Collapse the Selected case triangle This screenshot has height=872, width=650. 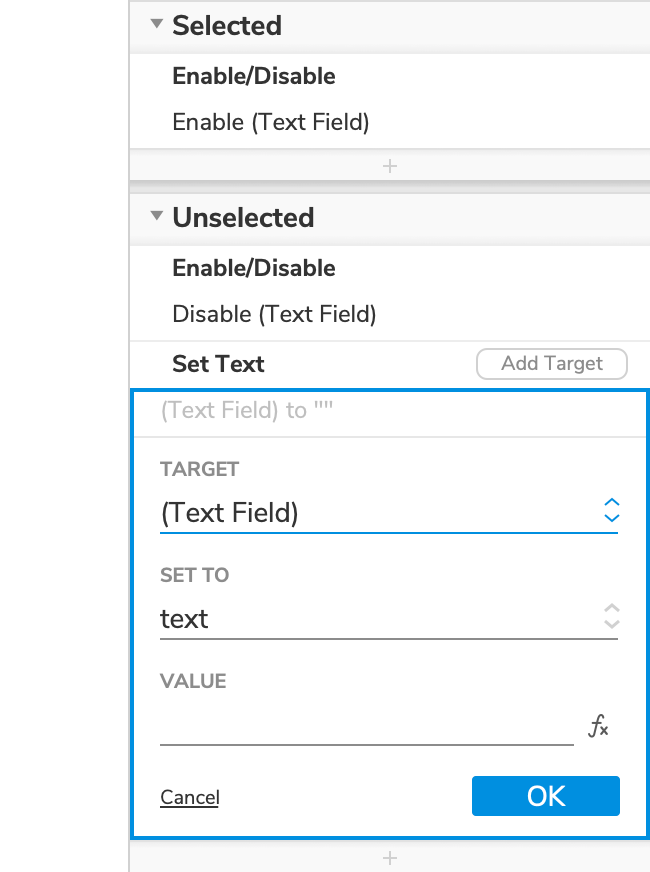[x=156, y=25]
